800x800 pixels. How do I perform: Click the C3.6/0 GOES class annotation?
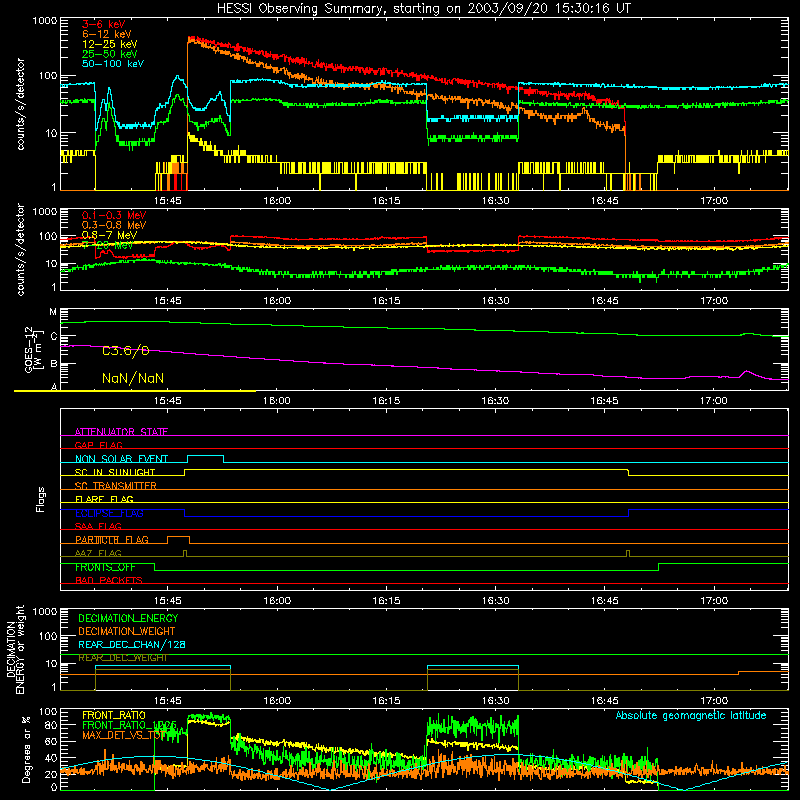point(126,351)
